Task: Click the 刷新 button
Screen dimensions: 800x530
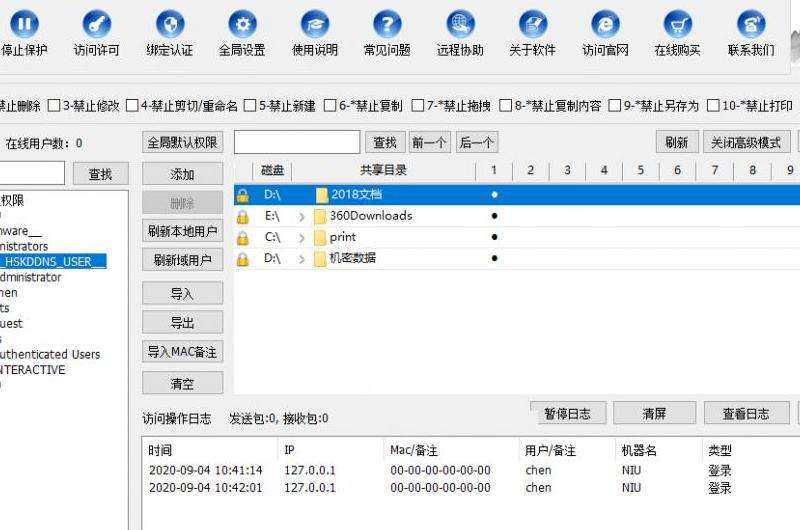Action: coord(677,142)
